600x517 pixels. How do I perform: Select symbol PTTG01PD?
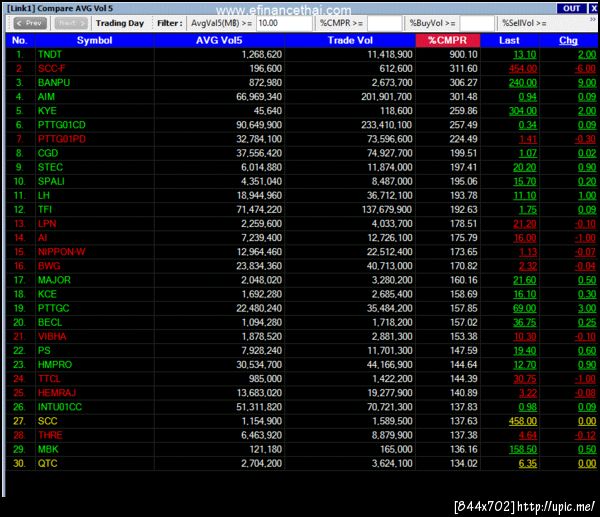coord(62,139)
